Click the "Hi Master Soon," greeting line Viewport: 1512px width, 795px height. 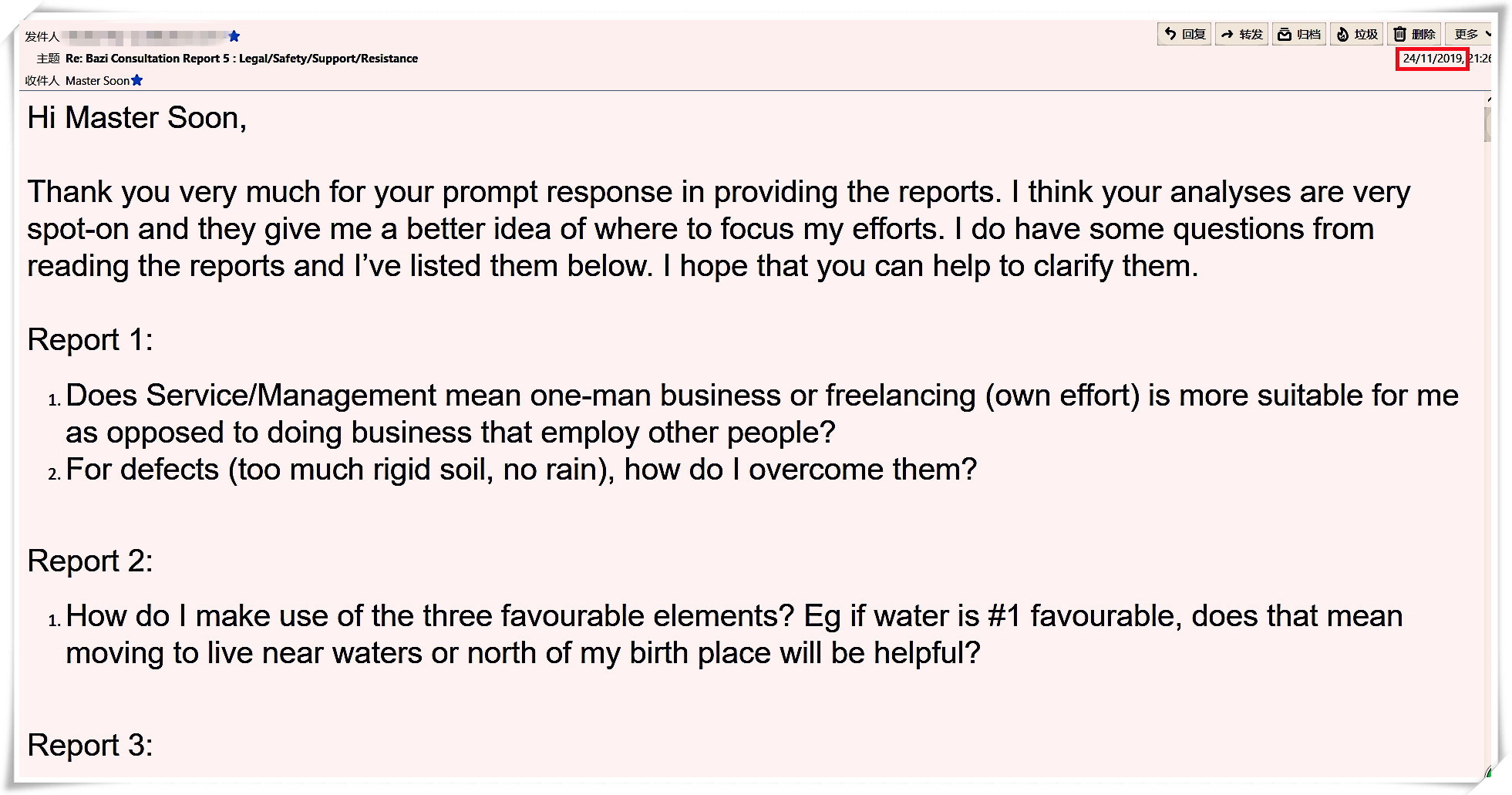(x=136, y=118)
